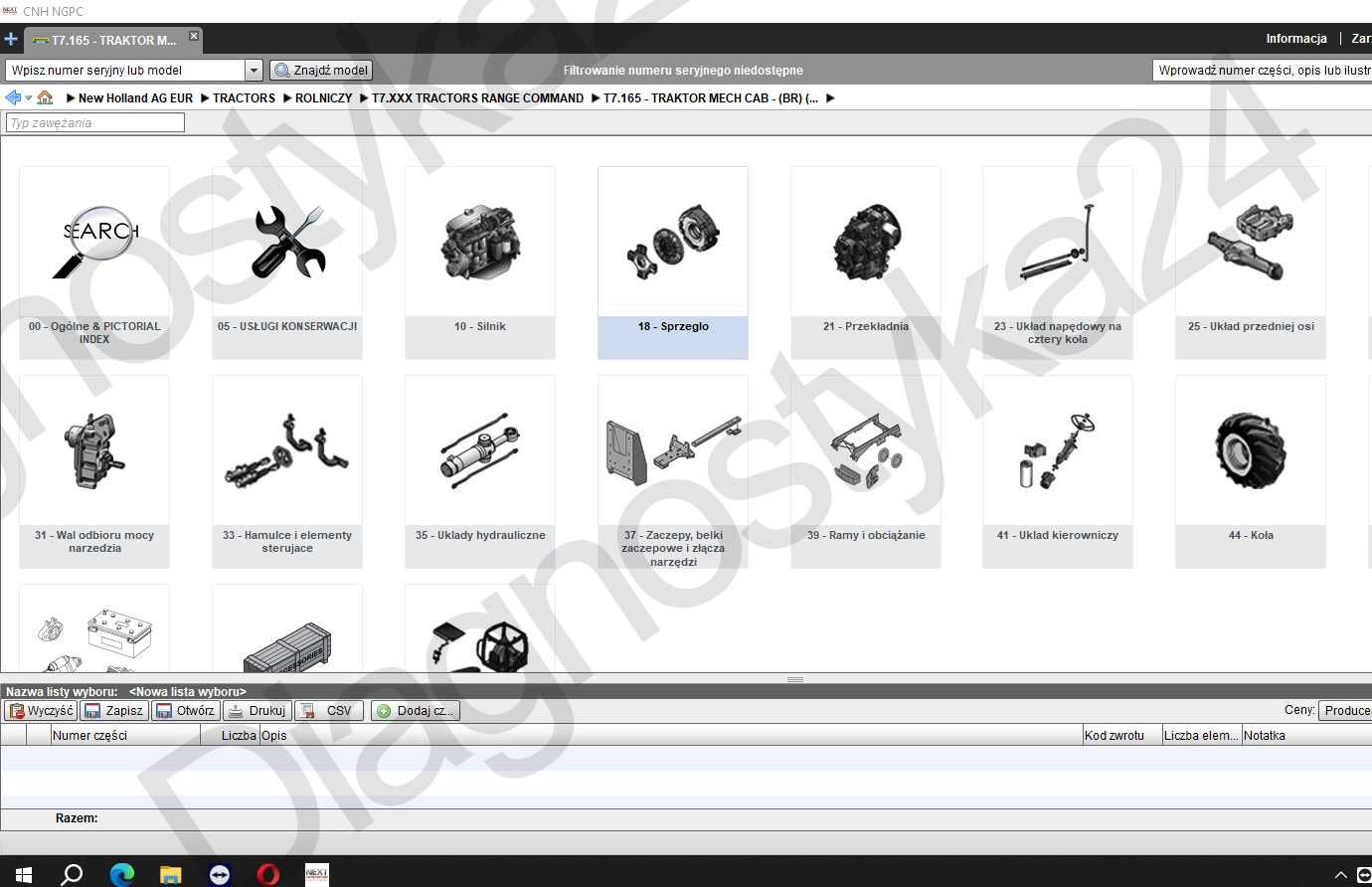Add a new tab with plus icon
The height and width of the screenshot is (887, 1372).
point(11,40)
